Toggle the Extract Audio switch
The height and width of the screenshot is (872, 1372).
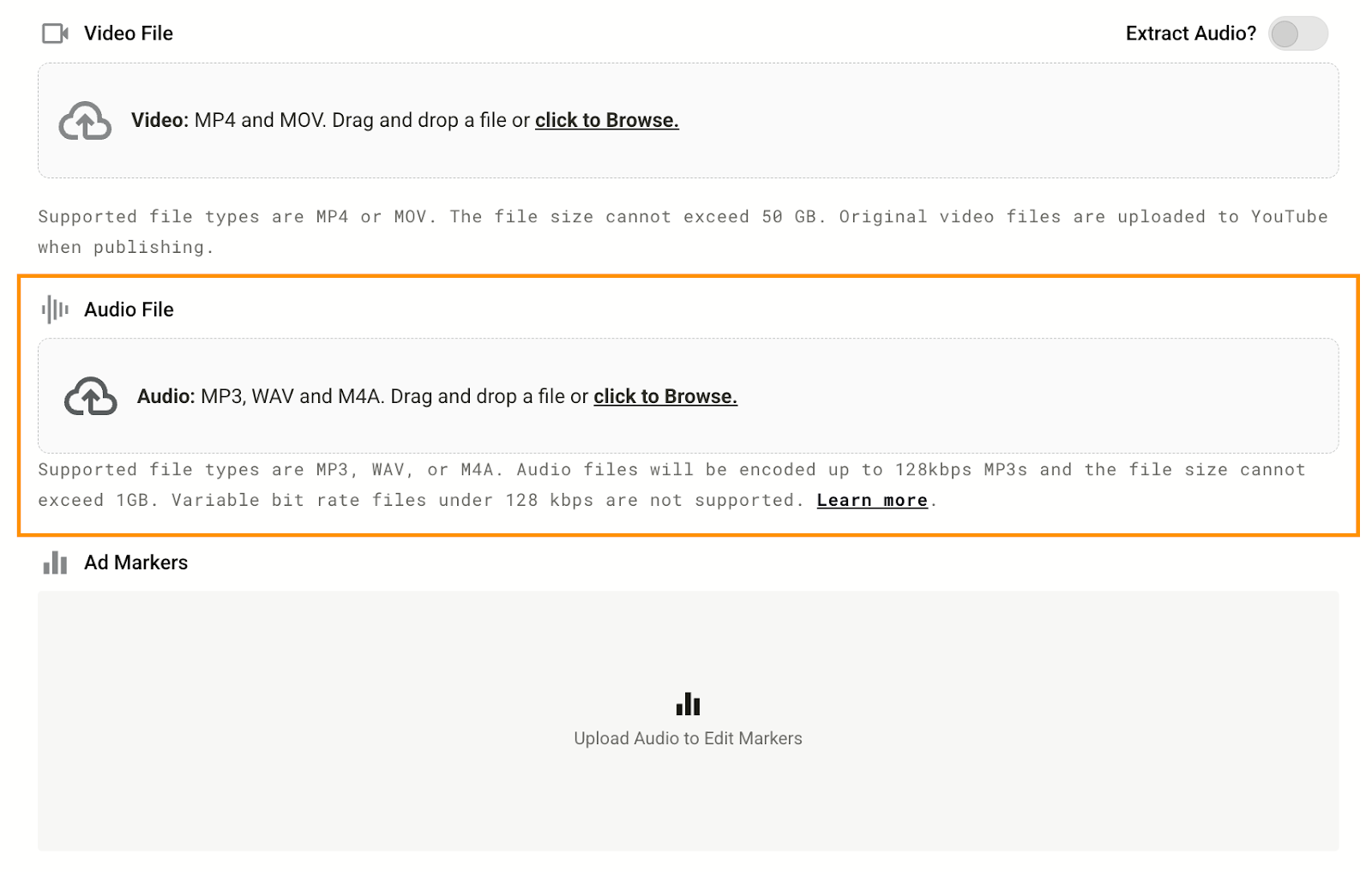pyautogui.click(x=1297, y=33)
